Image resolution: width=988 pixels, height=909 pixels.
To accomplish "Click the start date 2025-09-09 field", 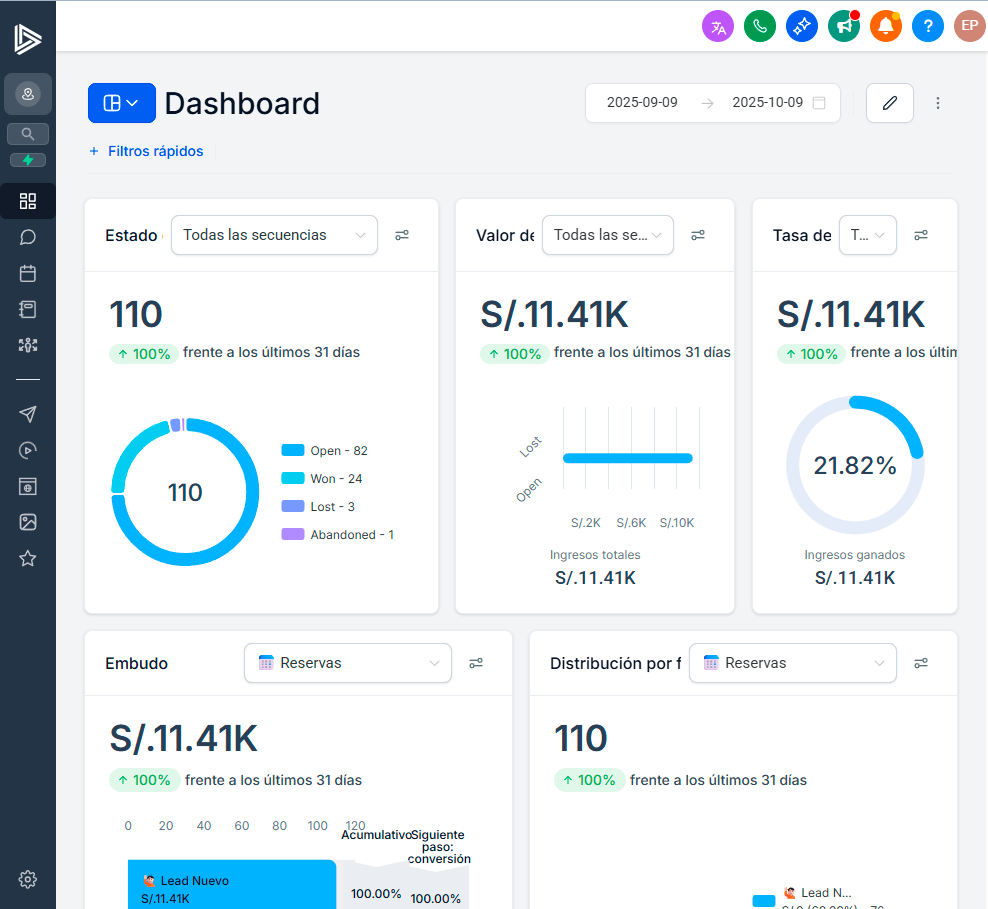I will coord(642,103).
